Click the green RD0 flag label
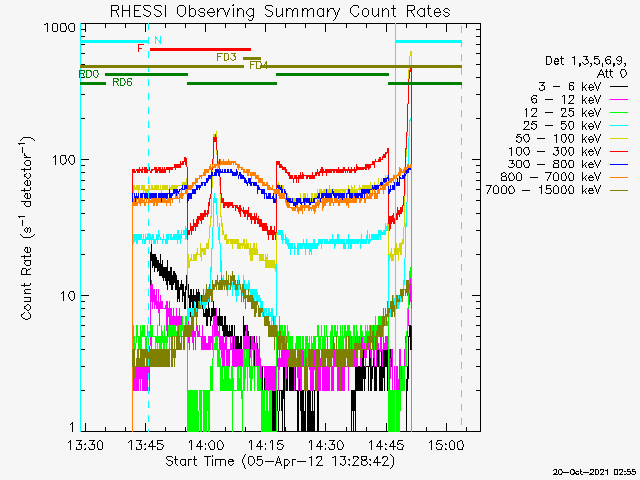 click(89, 74)
